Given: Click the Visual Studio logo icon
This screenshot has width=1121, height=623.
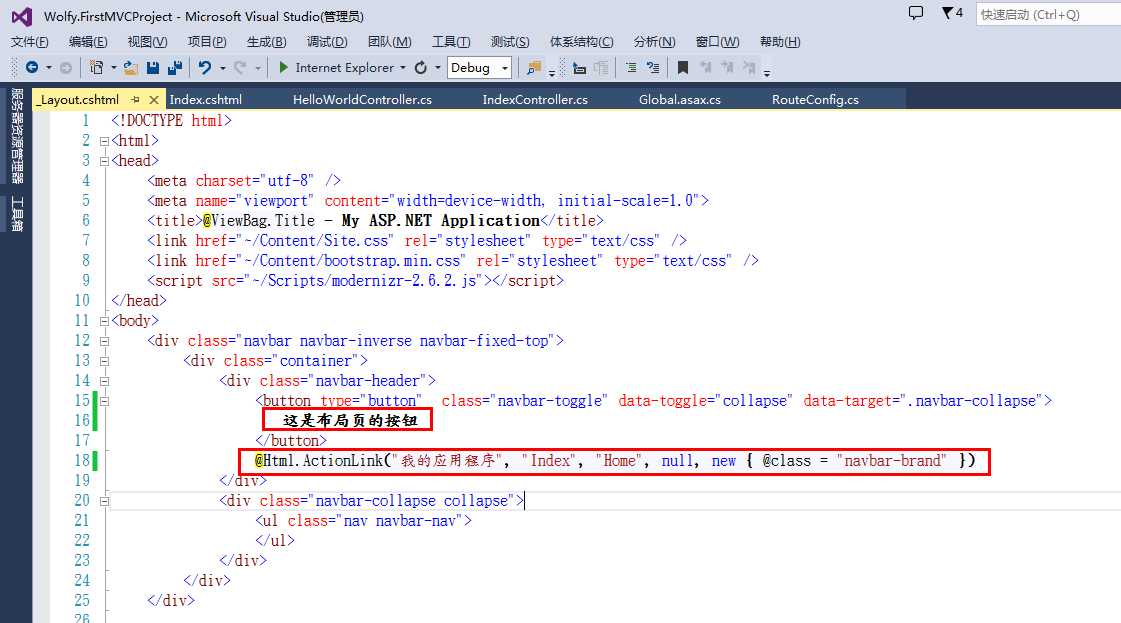Looking at the screenshot, I should click(21, 16).
